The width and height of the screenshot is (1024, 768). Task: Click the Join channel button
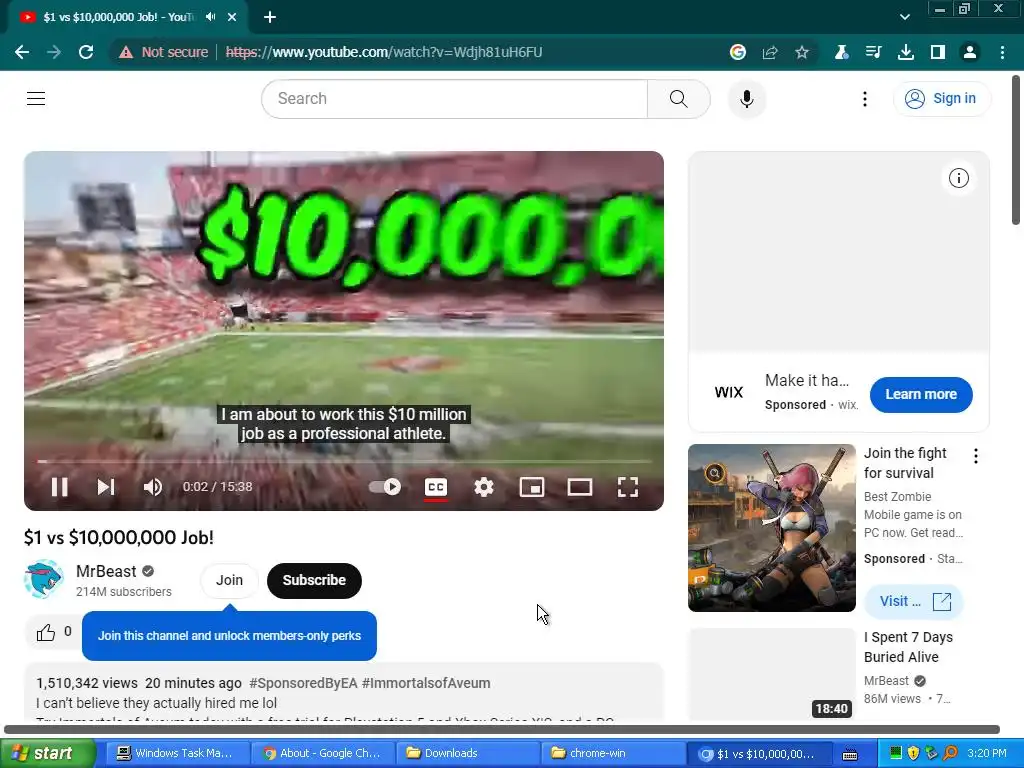point(229,580)
